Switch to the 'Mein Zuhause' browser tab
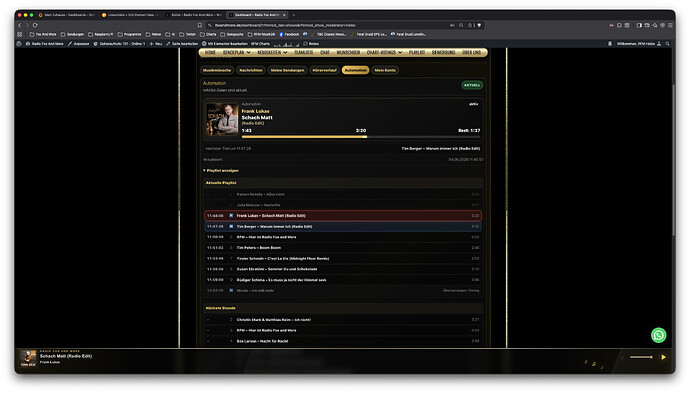Screen dimensions: 690x393 point(67,15)
